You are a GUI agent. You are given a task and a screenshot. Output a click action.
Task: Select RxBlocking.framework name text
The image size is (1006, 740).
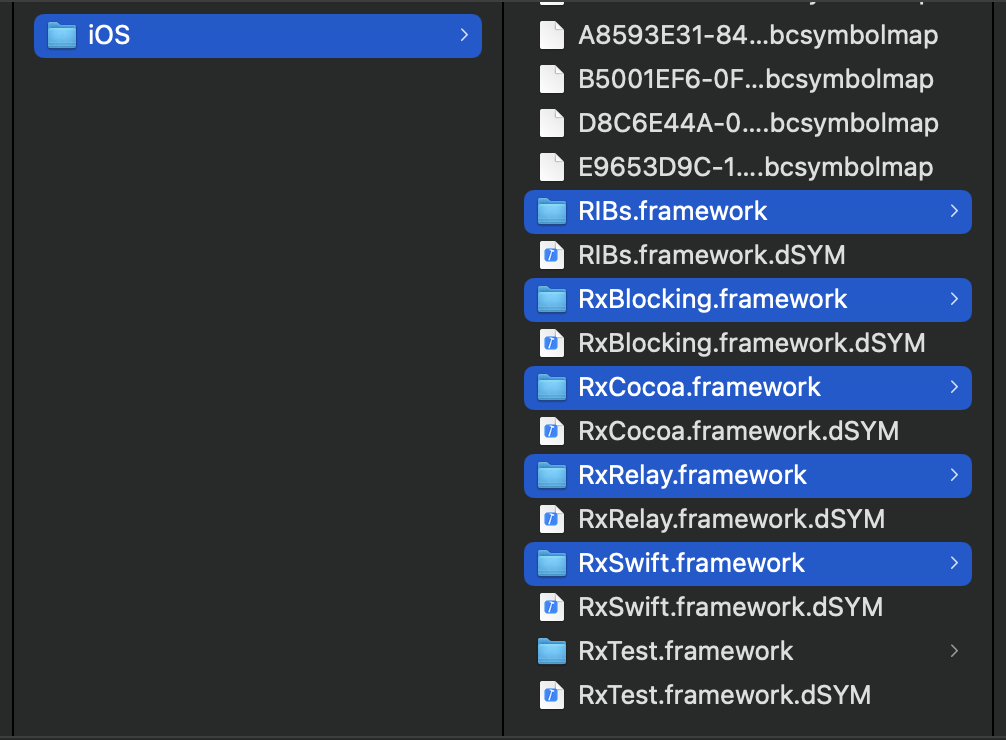(713, 299)
